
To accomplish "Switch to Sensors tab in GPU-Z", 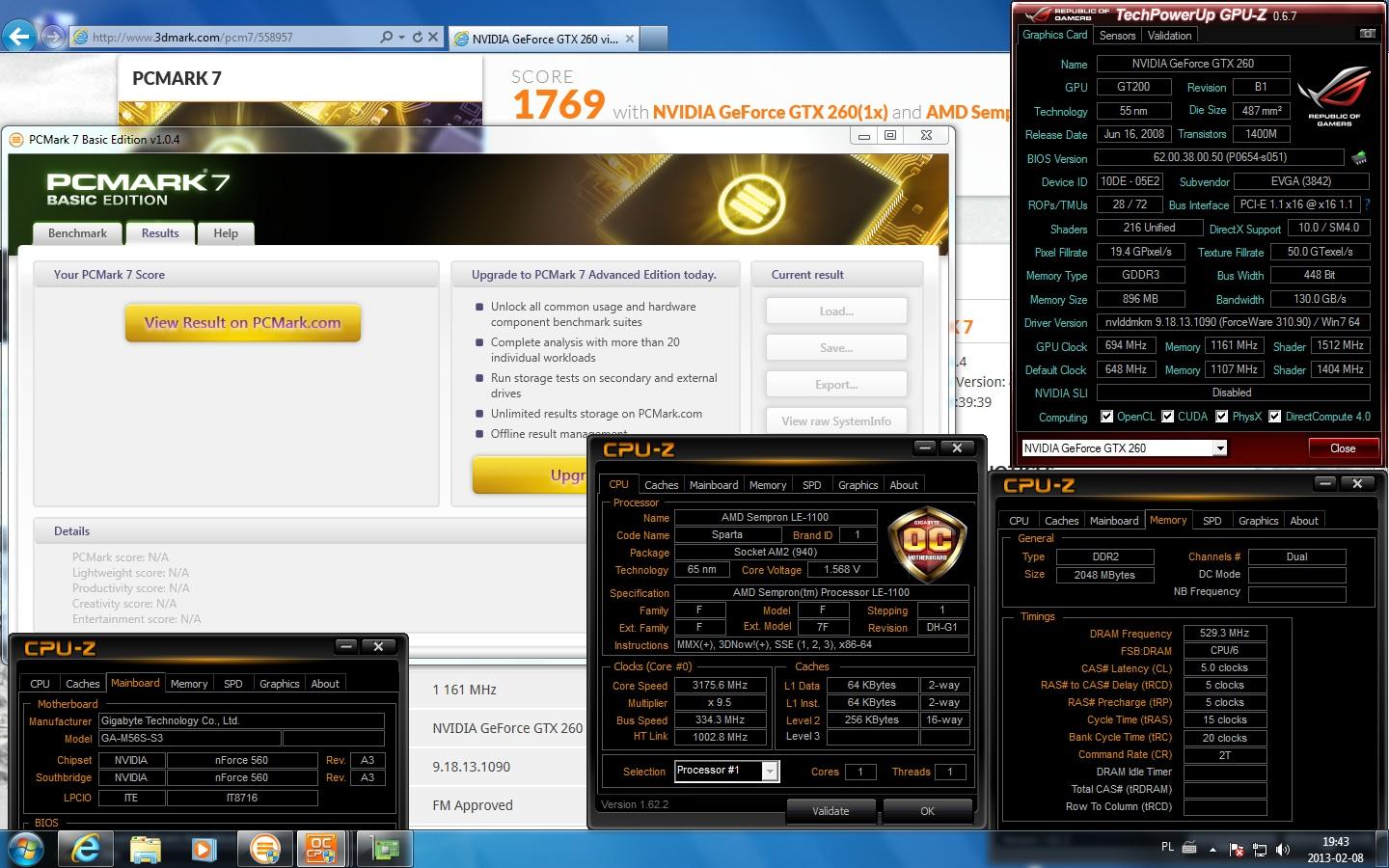I will point(1117,35).
